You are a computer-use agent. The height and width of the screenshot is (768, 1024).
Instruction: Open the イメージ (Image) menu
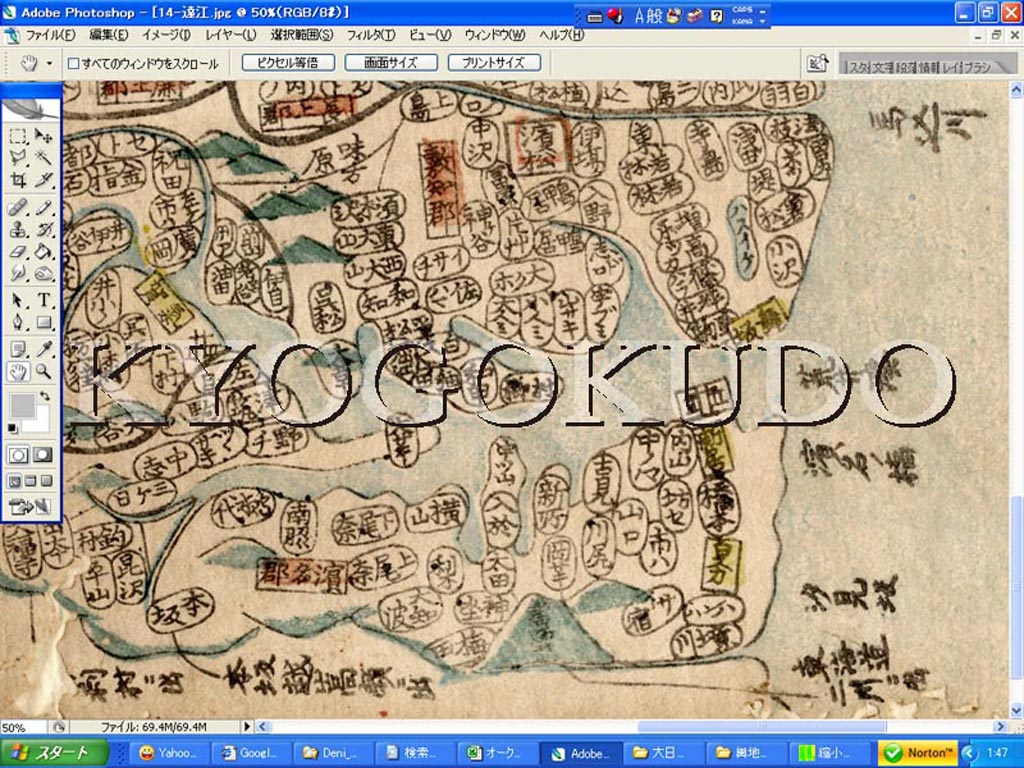[x=167, y=35]
